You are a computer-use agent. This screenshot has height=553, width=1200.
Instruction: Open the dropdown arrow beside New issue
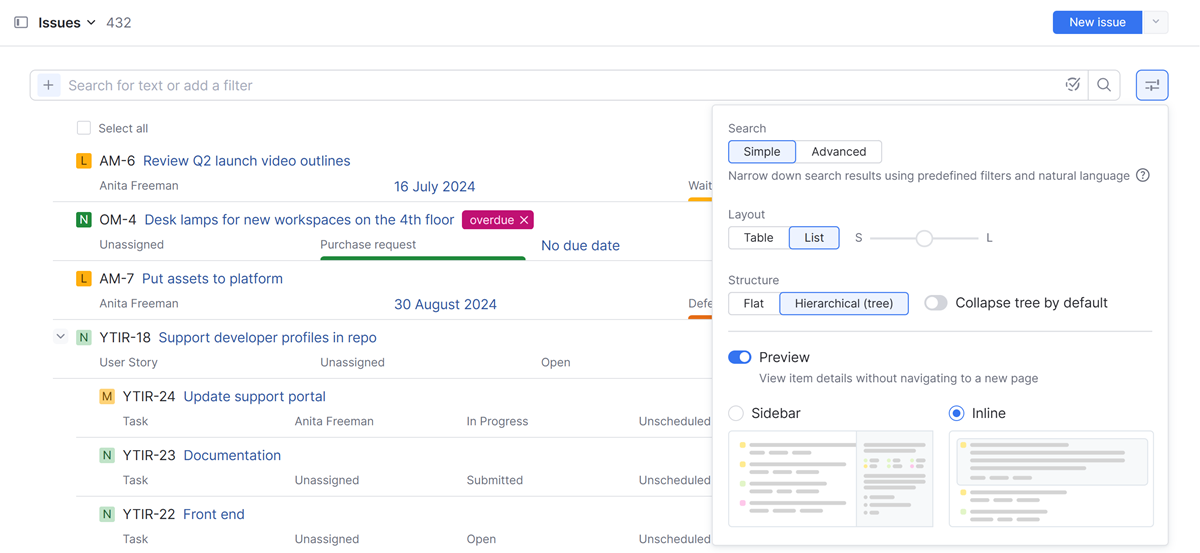click(1156, 22)
